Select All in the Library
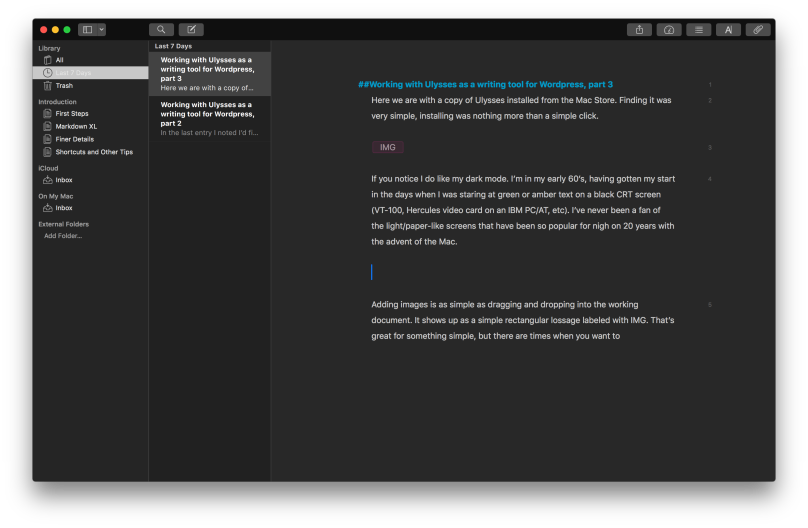Image resolution: width=808 pixels, height=528 pixels. click(x=91, y=60)
